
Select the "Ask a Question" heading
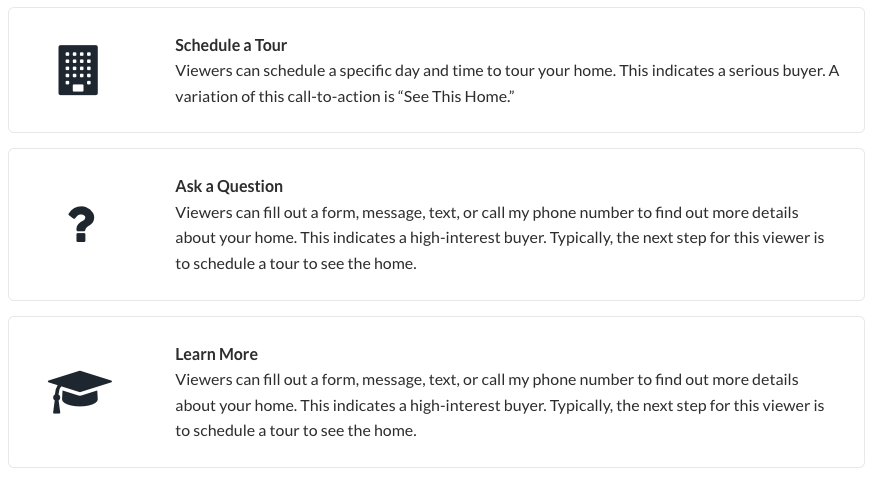[x=229, y=187]
